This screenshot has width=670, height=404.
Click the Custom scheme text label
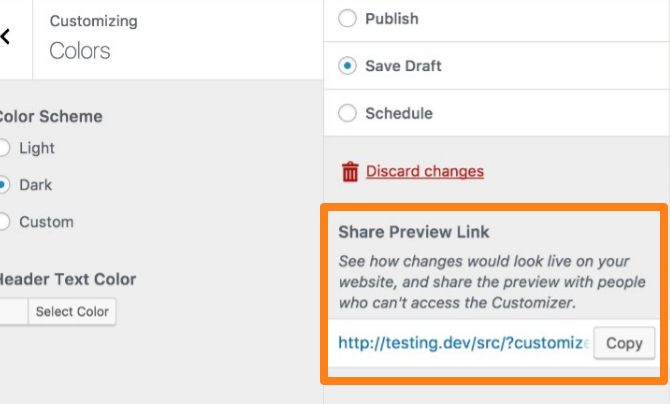[46, 222]
